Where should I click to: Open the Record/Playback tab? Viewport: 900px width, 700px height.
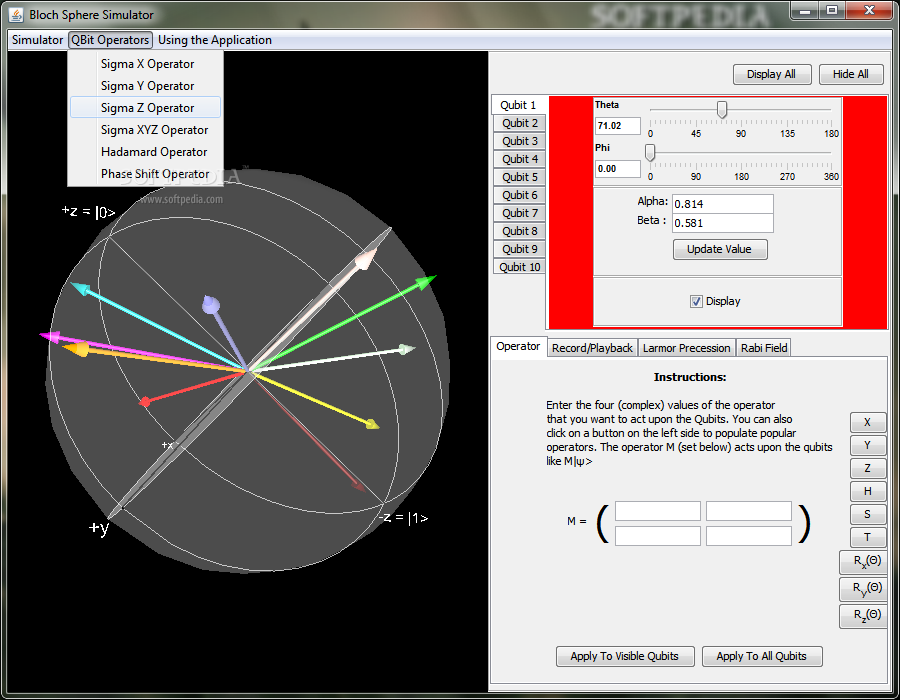pos(592,348)
